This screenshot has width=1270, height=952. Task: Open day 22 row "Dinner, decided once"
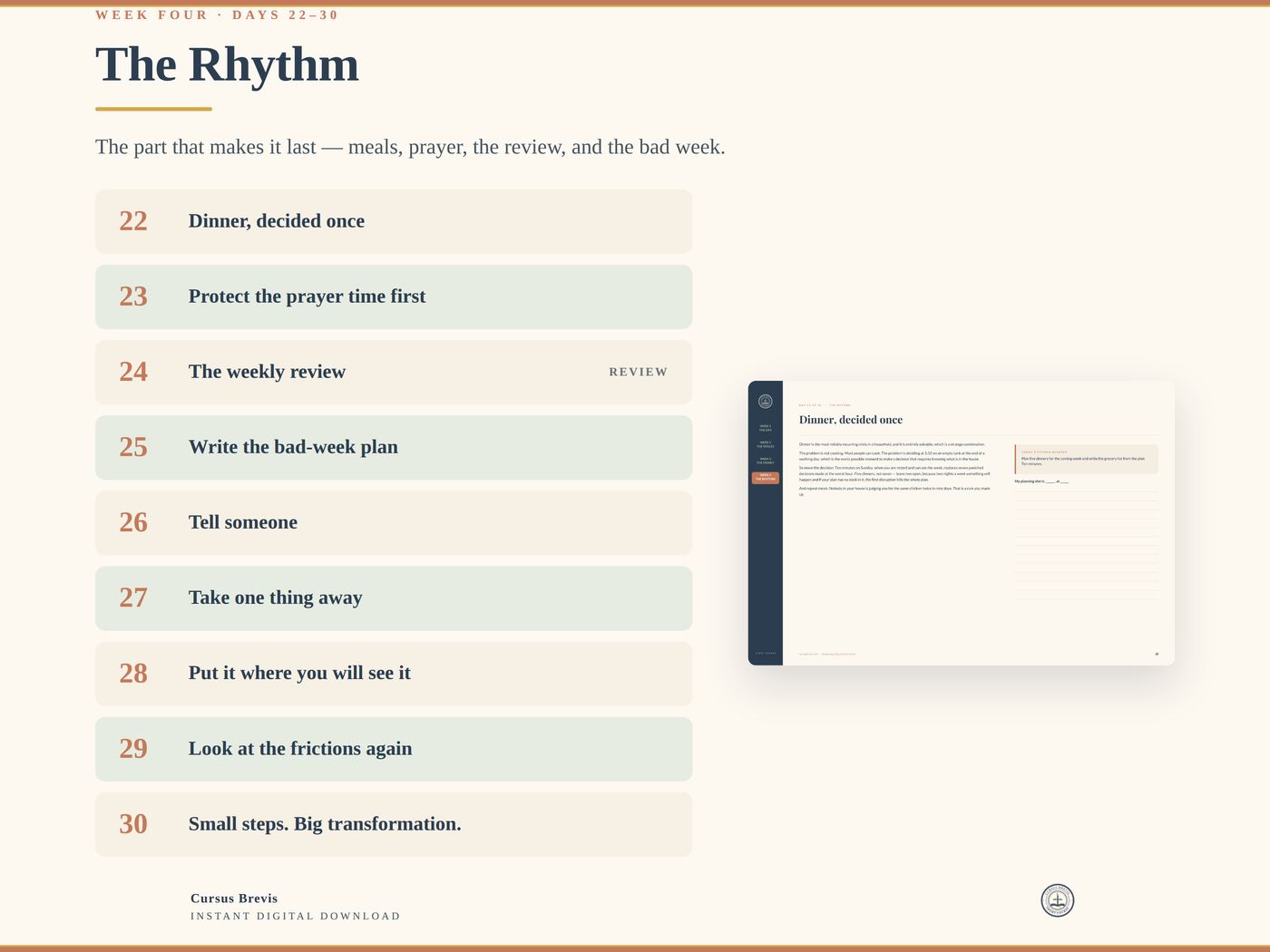(394, 221)
